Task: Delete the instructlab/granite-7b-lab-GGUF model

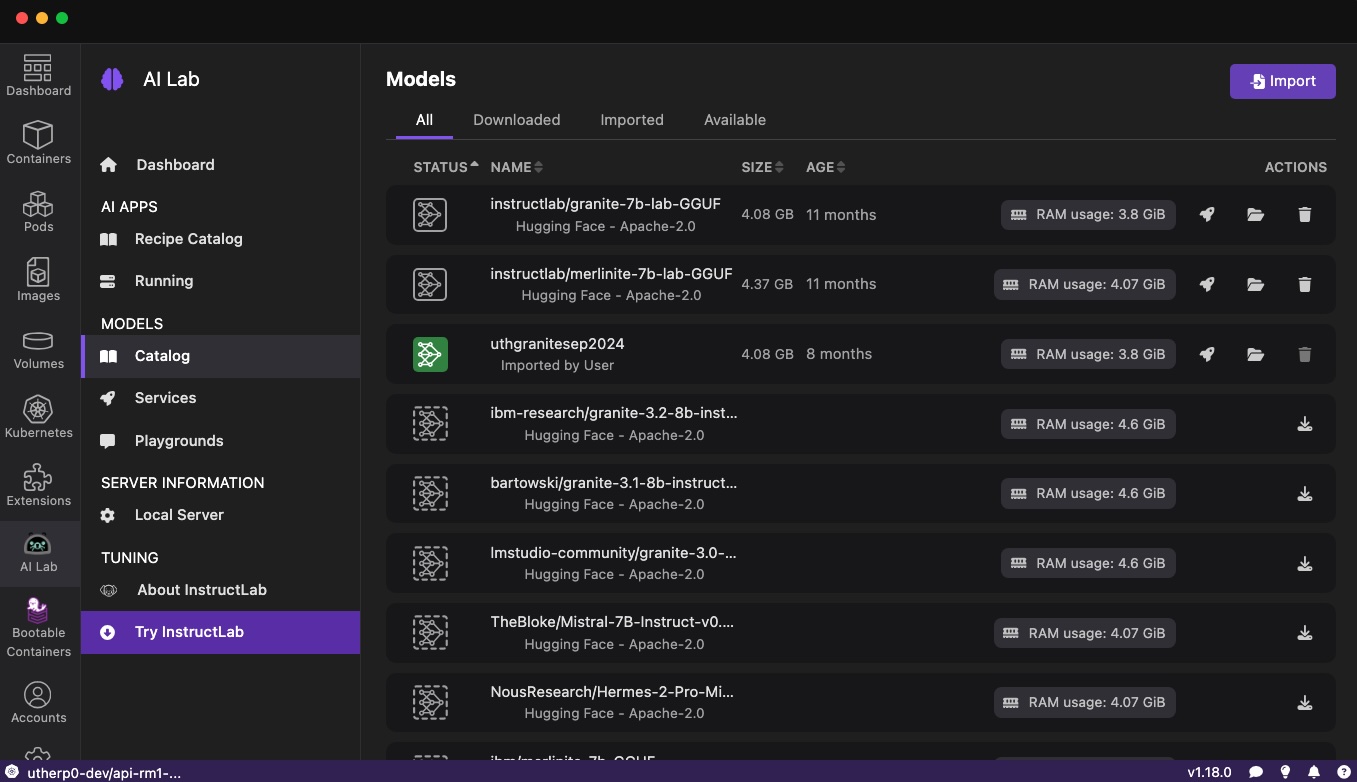Action: [x=1304, y=215]
